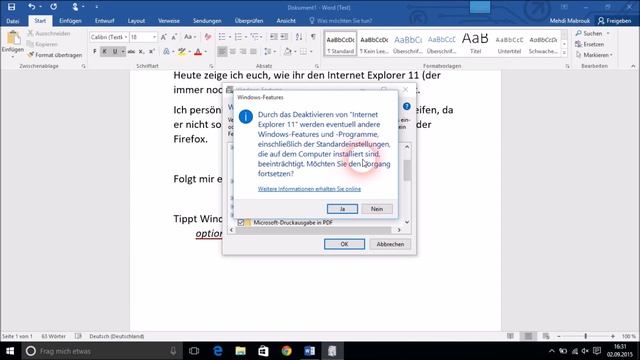The image size is (640, 360).
Task: Click the save icon in quick access toolbar
Action: (11, 7)
